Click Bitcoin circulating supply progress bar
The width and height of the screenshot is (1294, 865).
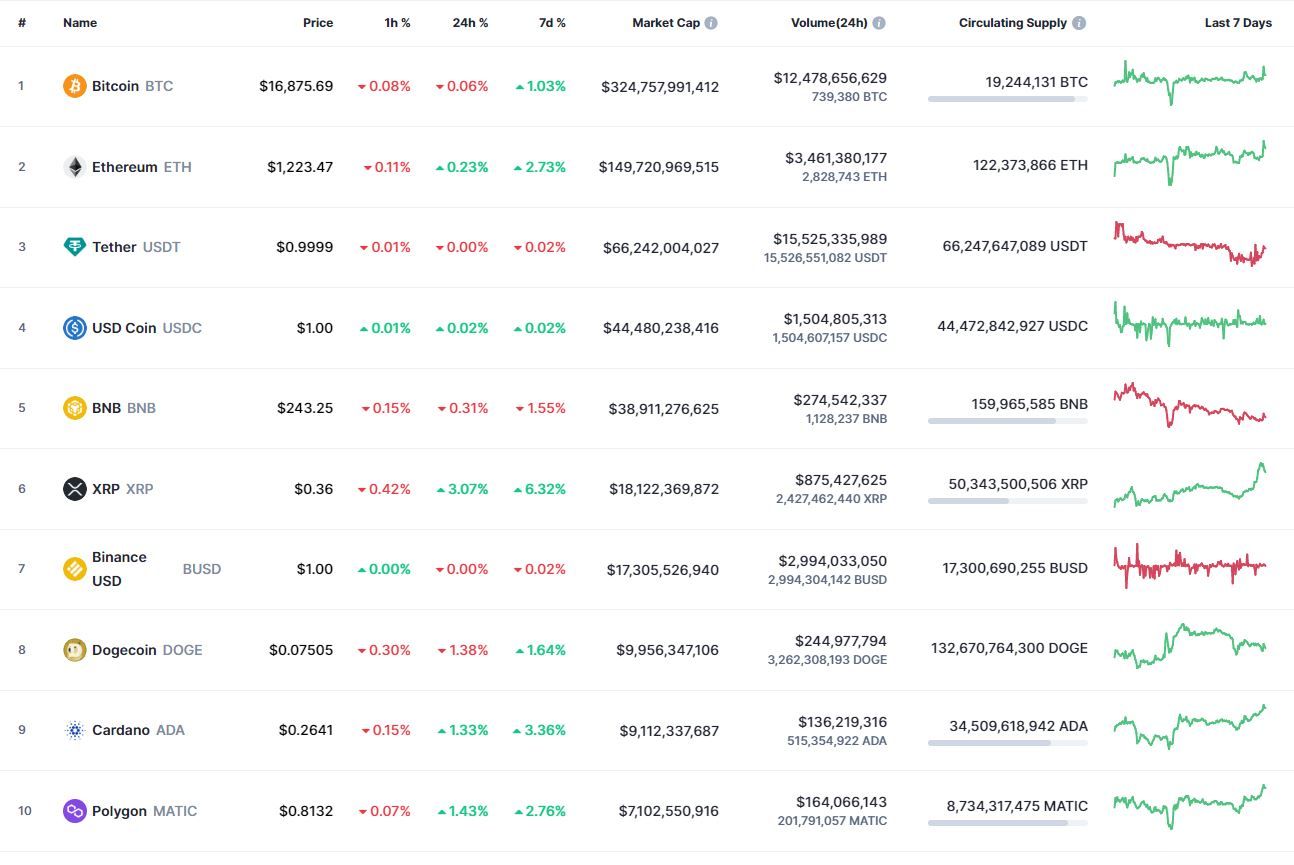coord(1007,99)
